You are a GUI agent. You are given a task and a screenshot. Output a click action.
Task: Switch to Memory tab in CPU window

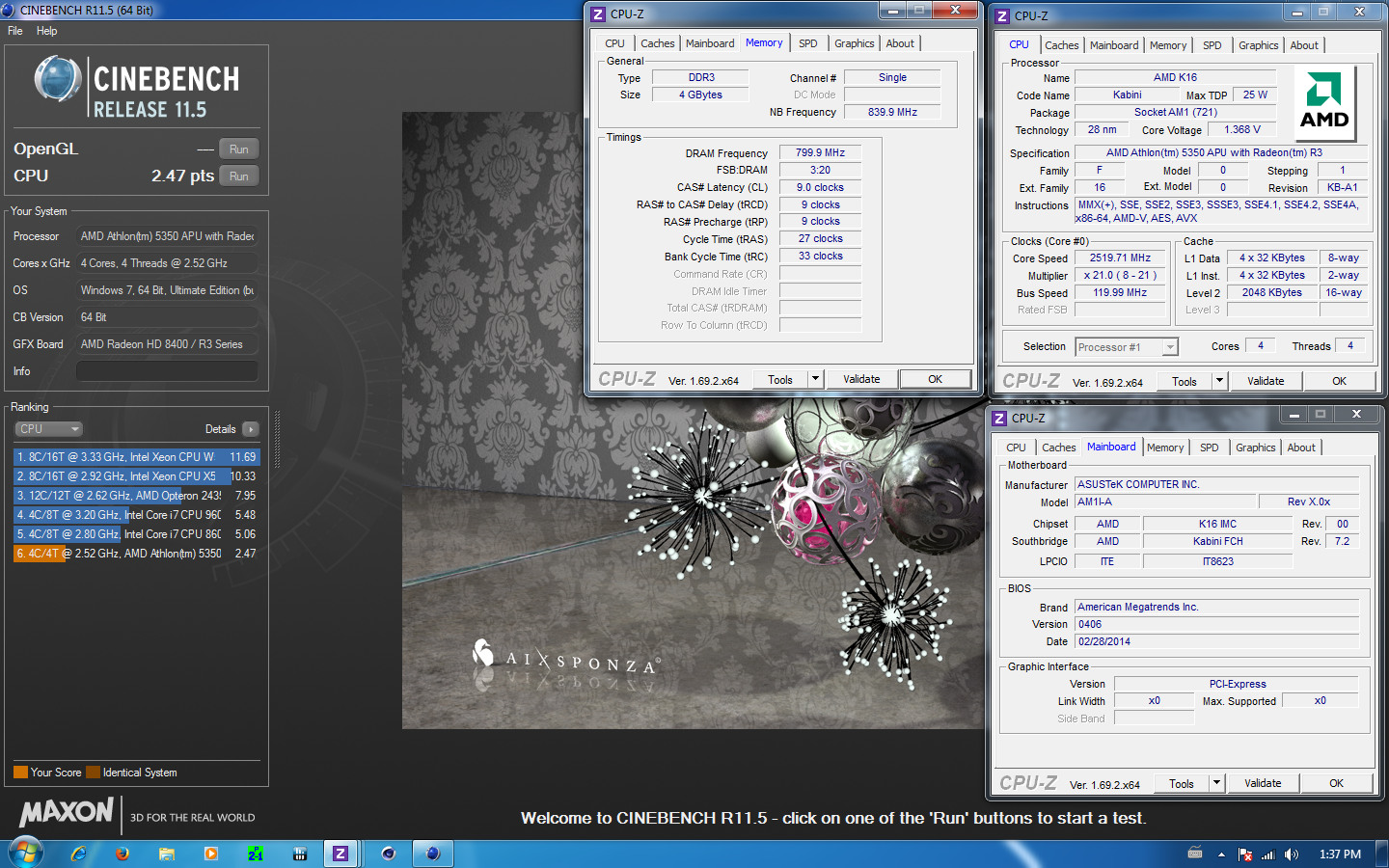tap(1168, 45)
